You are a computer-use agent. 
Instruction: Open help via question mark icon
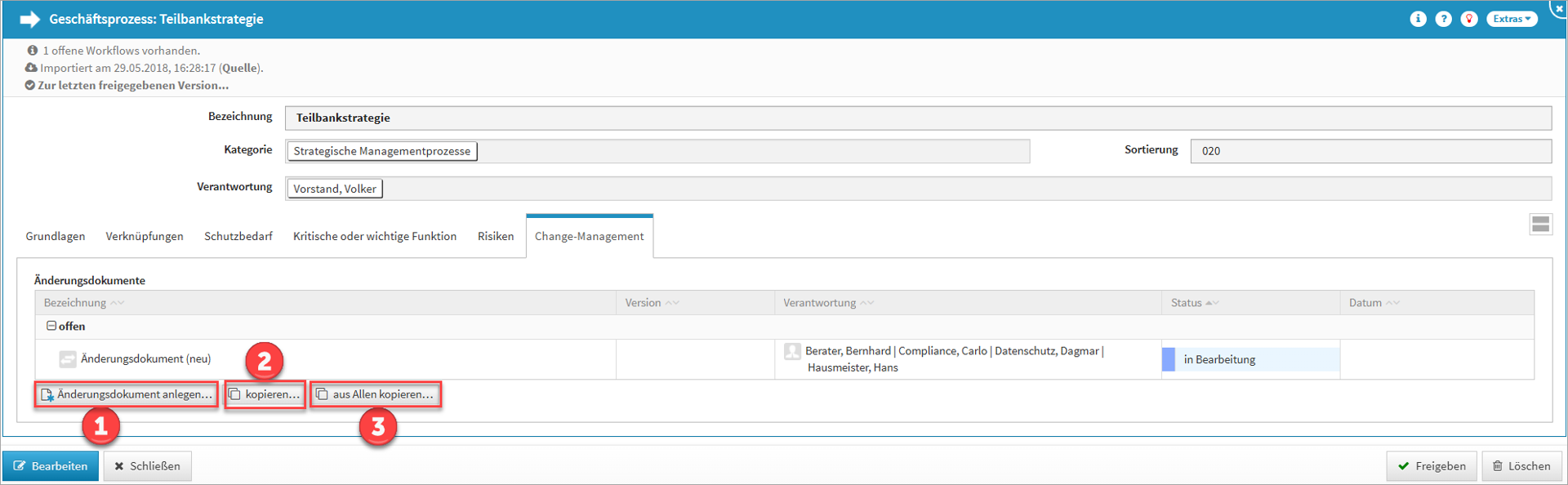pos(1443,19)
